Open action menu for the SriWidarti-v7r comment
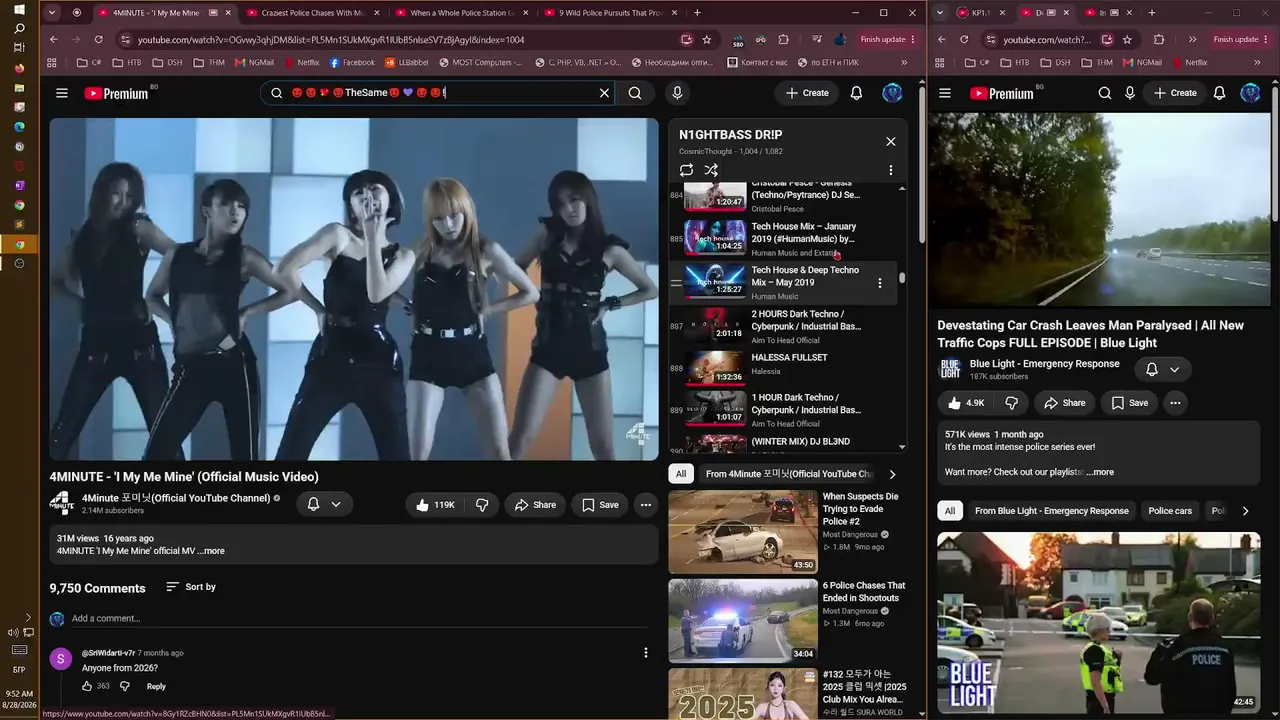This screenshot has width=1280, height=720. coord(646,653)
